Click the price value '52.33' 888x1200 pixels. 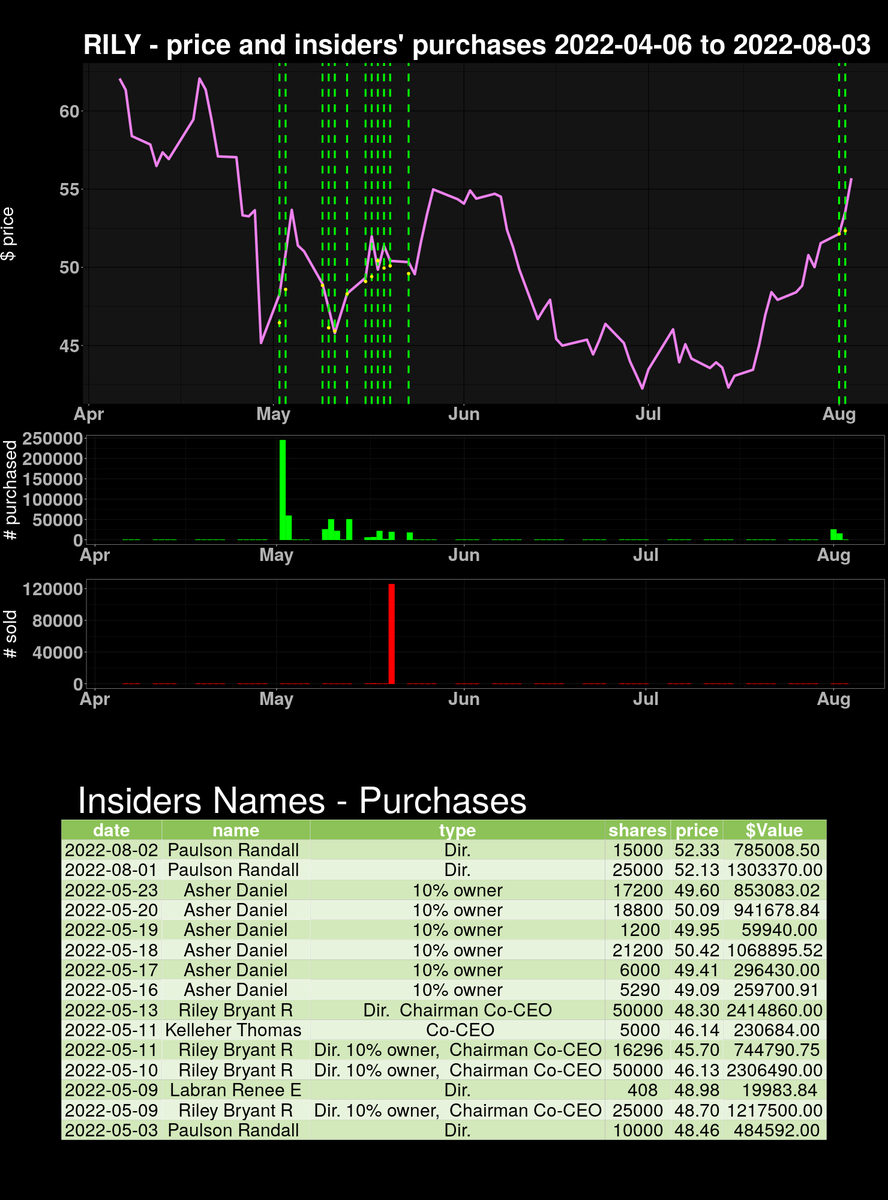pyautogui.click(x=697, y=850)
